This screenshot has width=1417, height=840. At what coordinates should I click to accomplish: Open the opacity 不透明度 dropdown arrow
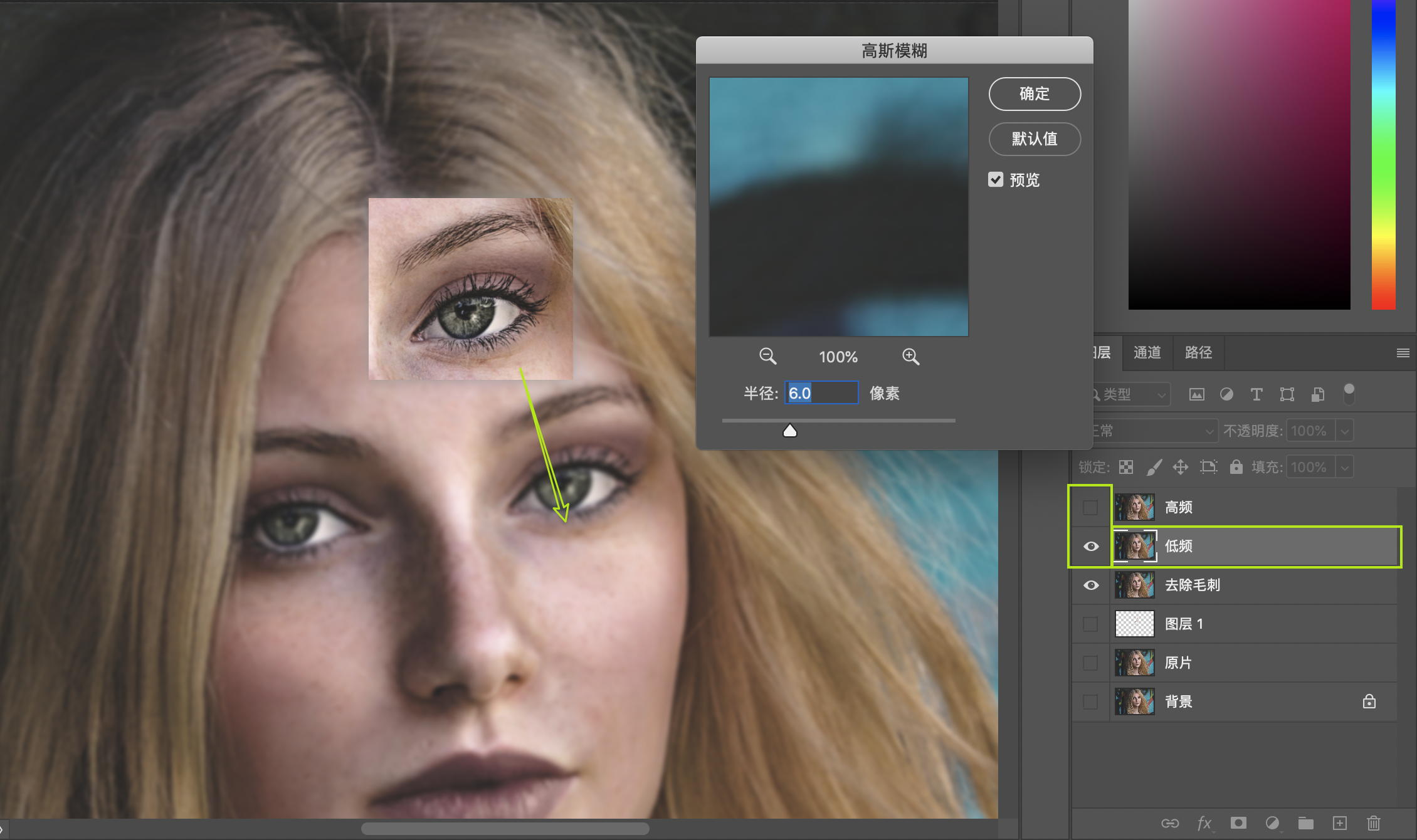(1344, 431)
